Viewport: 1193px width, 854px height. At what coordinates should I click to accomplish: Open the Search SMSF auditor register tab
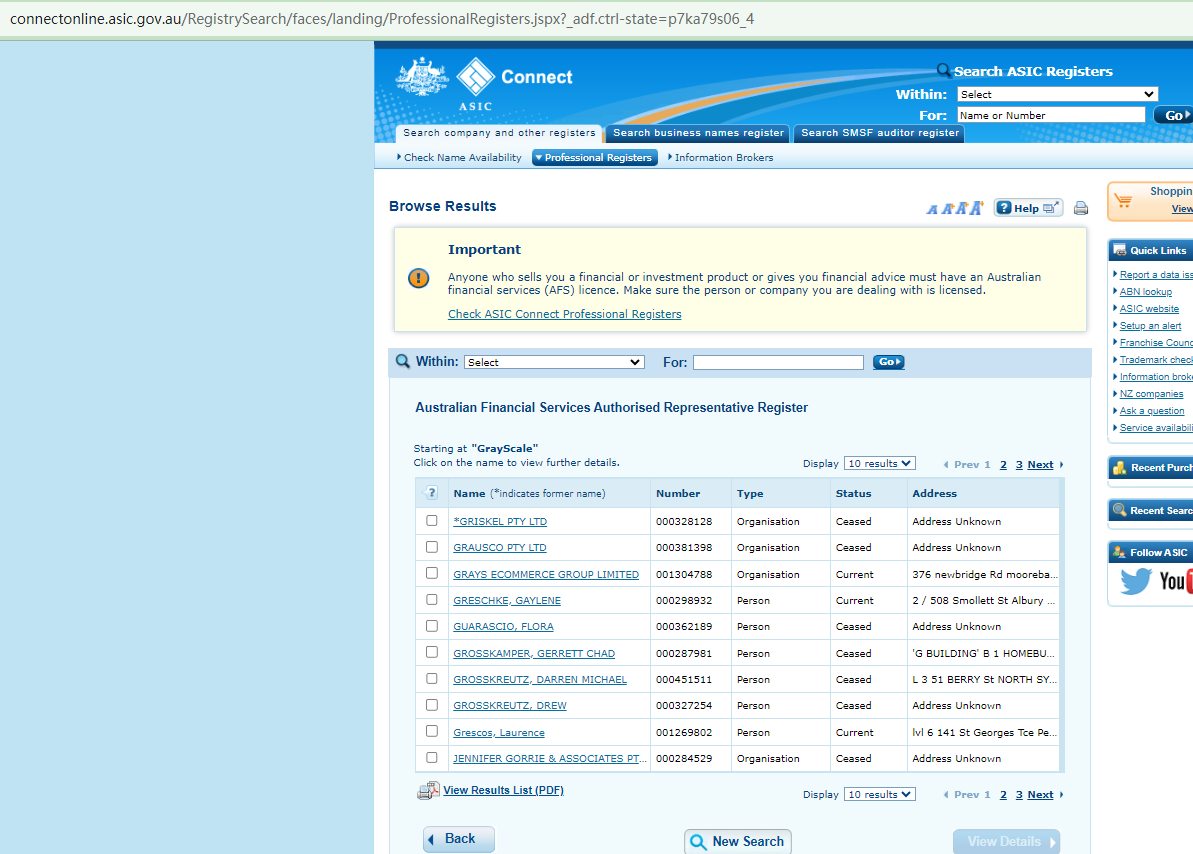pos(879,133)
